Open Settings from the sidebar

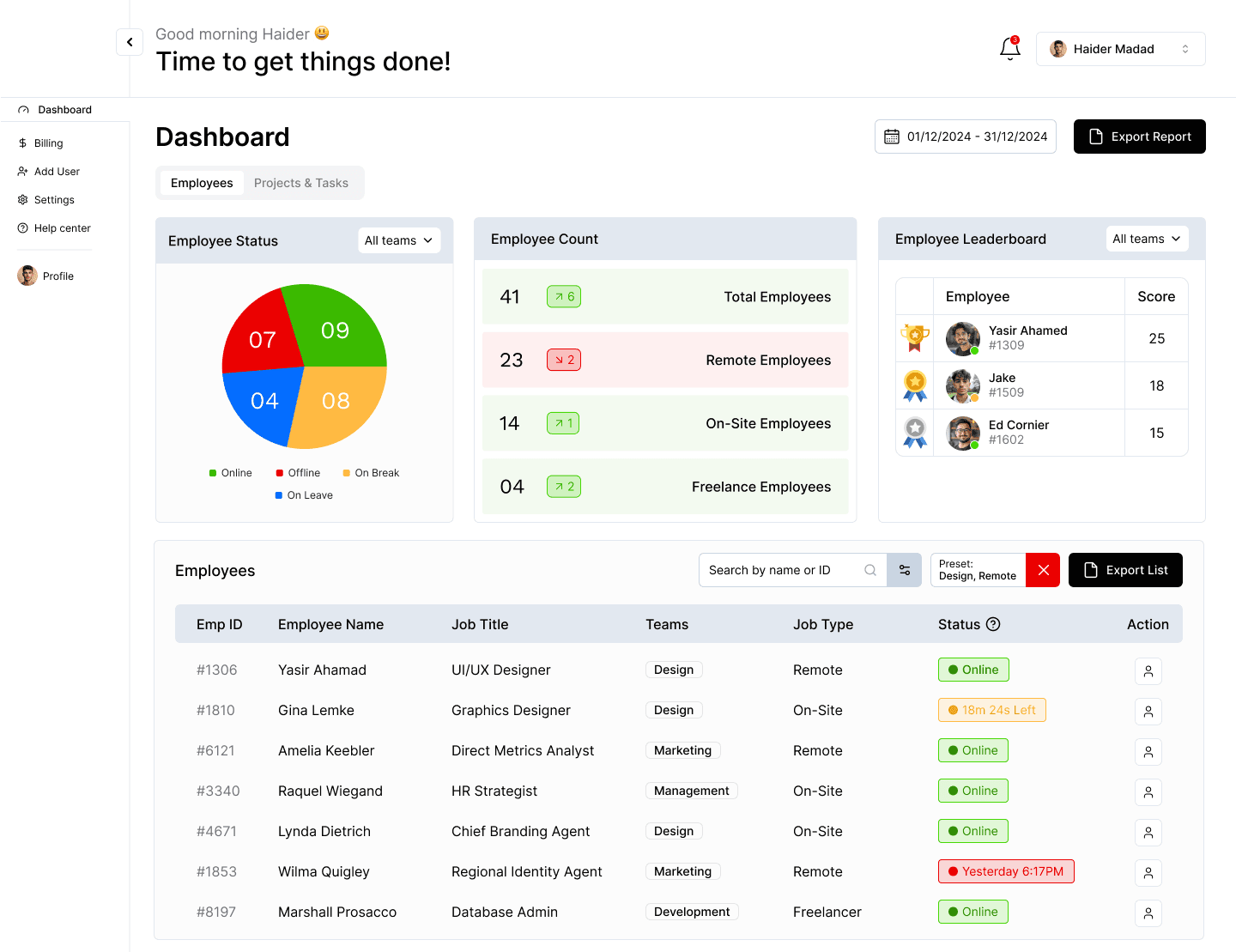click(x=53, y=200)
